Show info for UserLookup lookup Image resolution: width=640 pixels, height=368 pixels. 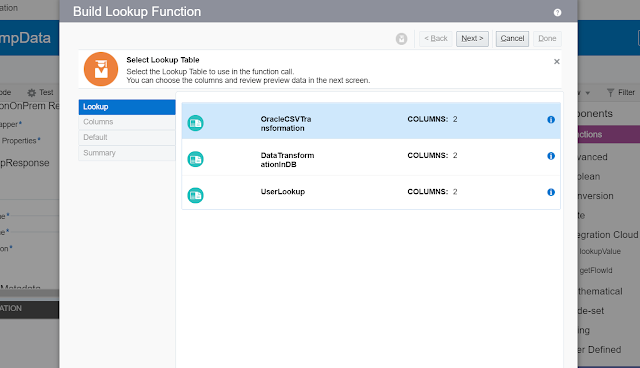[x=551, y=192]
